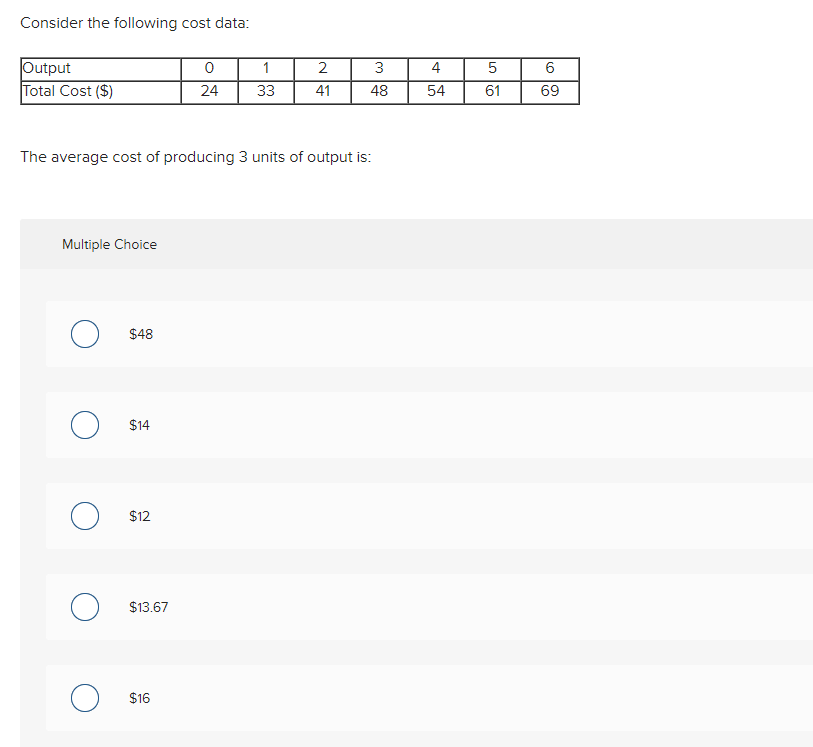
Task: Click the table cell showing 69
Action: click(x=550, y=91)
